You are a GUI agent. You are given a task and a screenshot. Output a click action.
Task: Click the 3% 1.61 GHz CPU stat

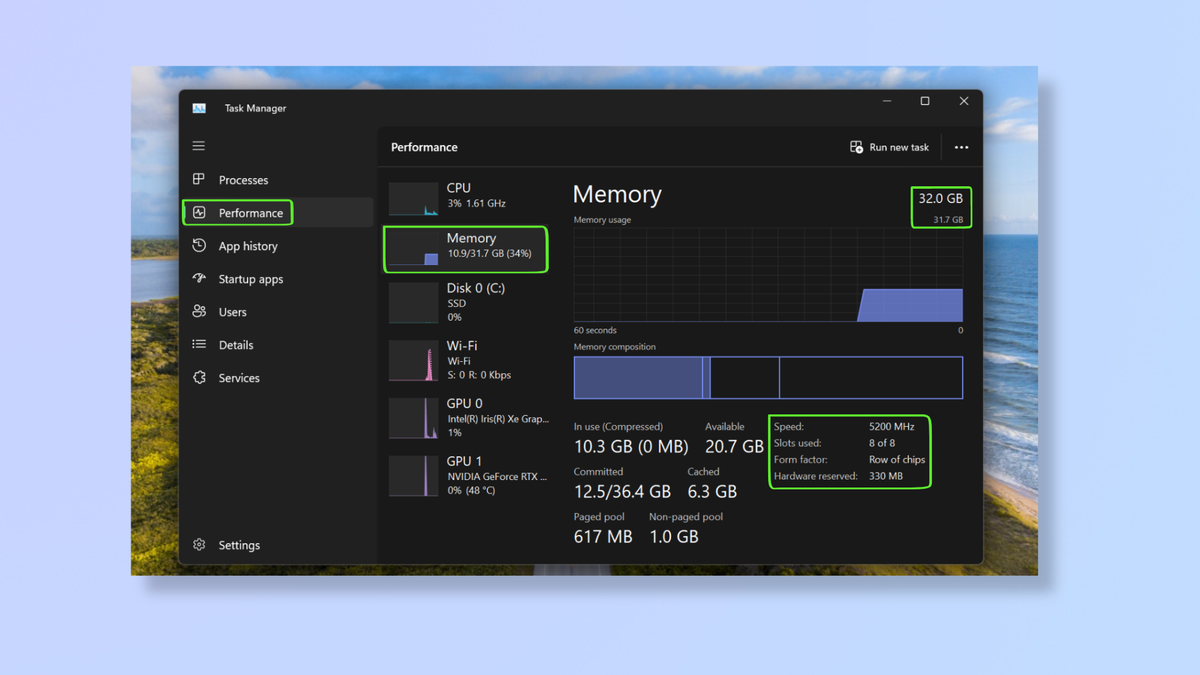pos(476,203)
